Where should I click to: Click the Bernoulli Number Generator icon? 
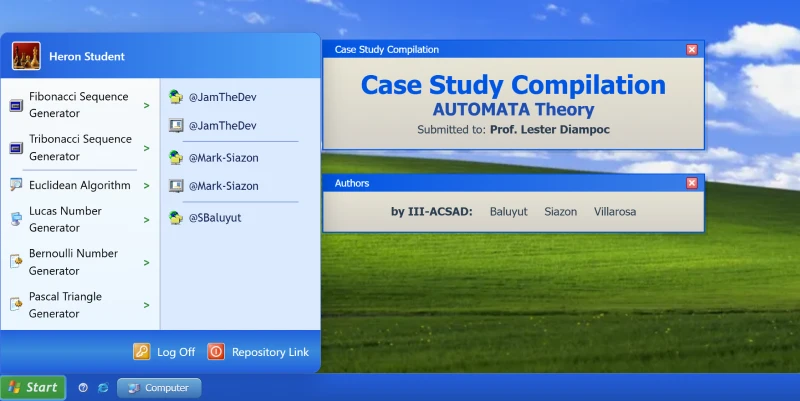click(x=16, y=262)
